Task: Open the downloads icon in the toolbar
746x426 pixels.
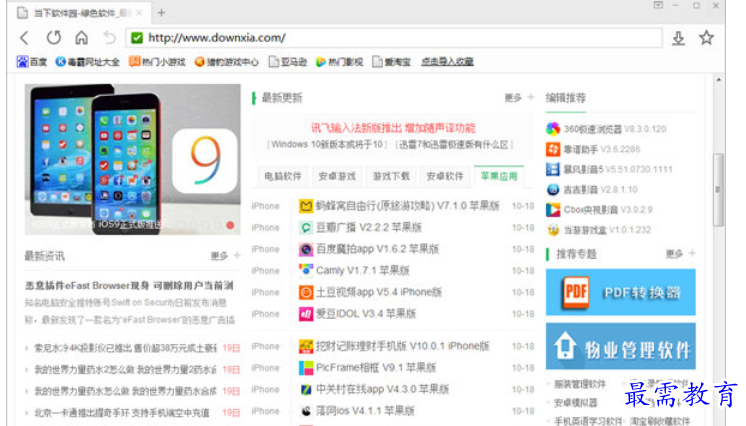Action: 678,38
